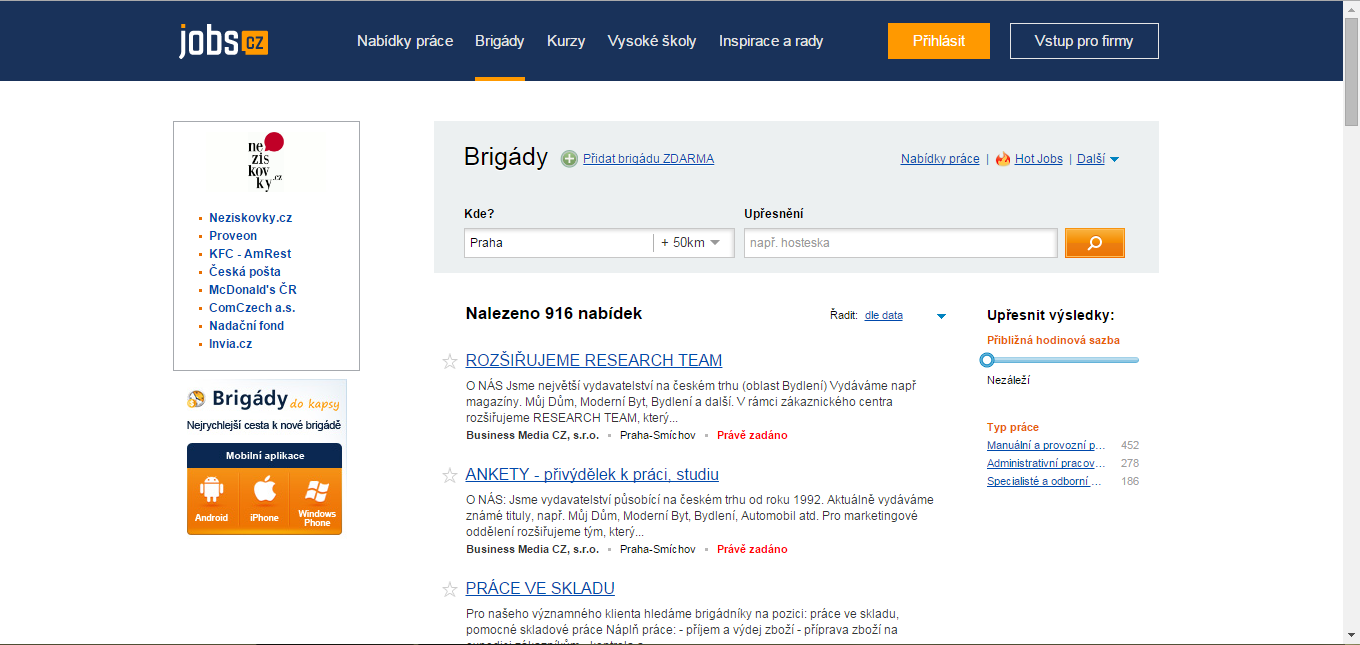This screenshot has height=645, width=1360.
Task: Click the Upřesnění keyword input field
Action: tap(900, 243)
